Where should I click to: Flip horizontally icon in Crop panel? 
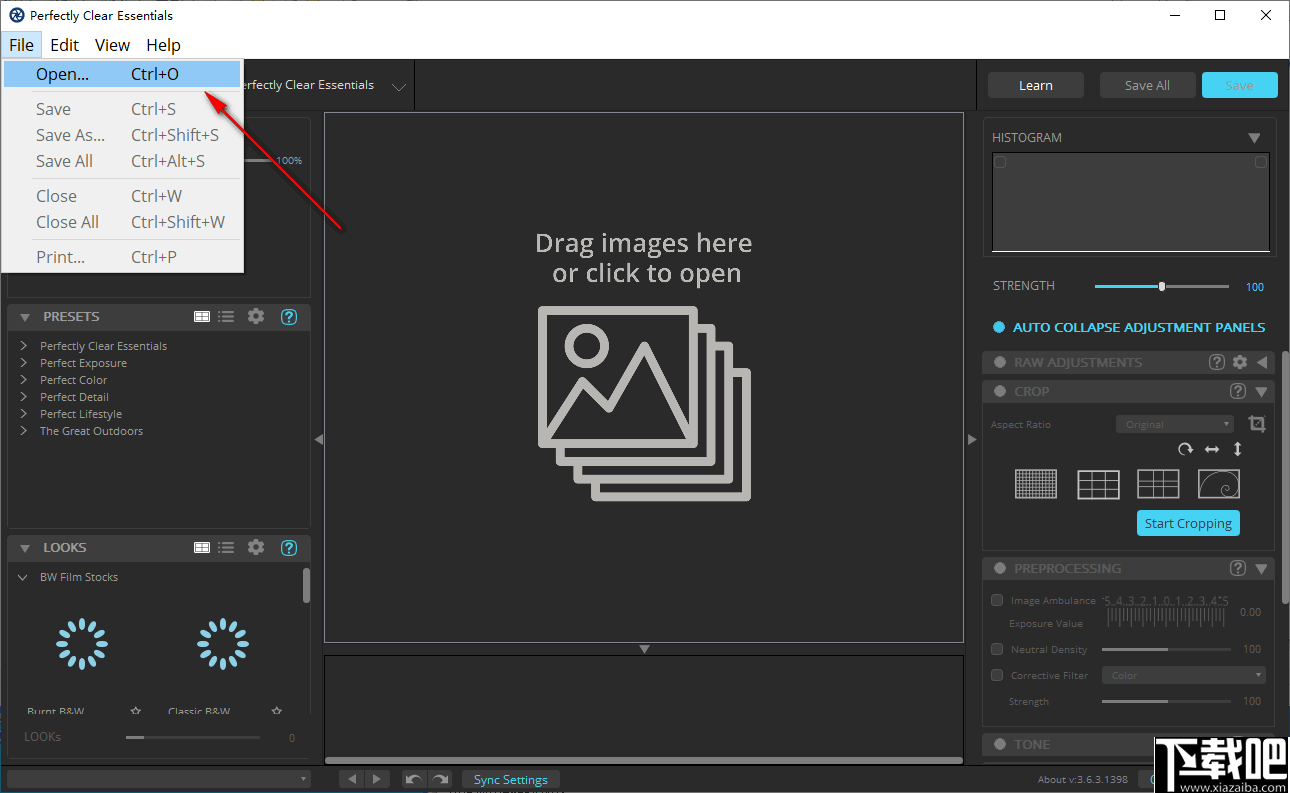[x=1212, y=450]
